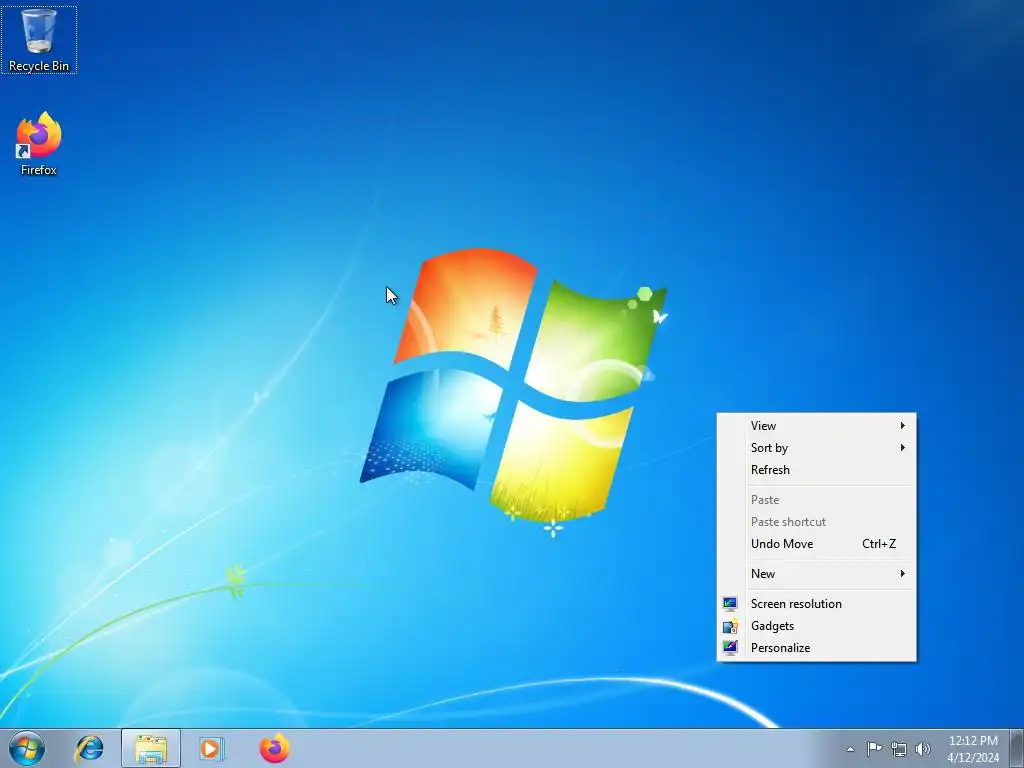The image size is (1024, 768).
Task: Open the network status tray icon
Action: point(899,749)
